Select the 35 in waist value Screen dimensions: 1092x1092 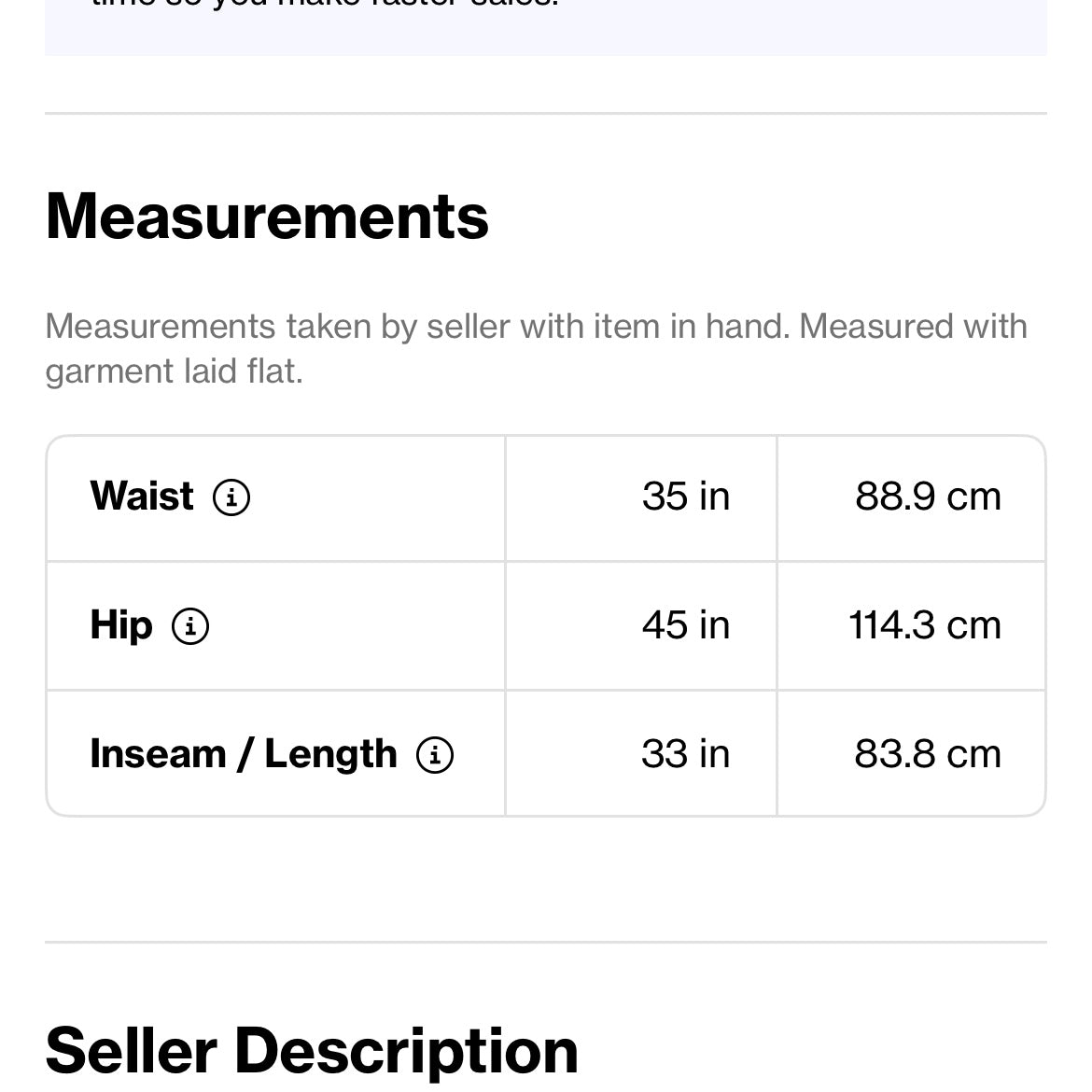(685, 497)
